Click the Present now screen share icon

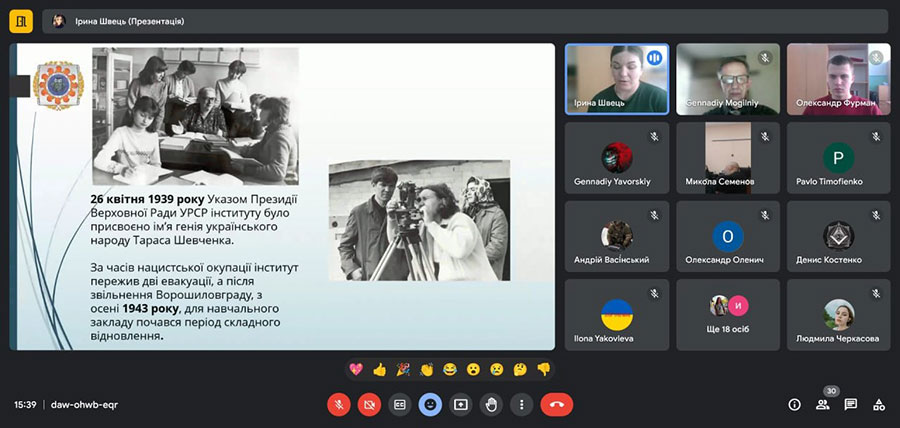[460, 404]
